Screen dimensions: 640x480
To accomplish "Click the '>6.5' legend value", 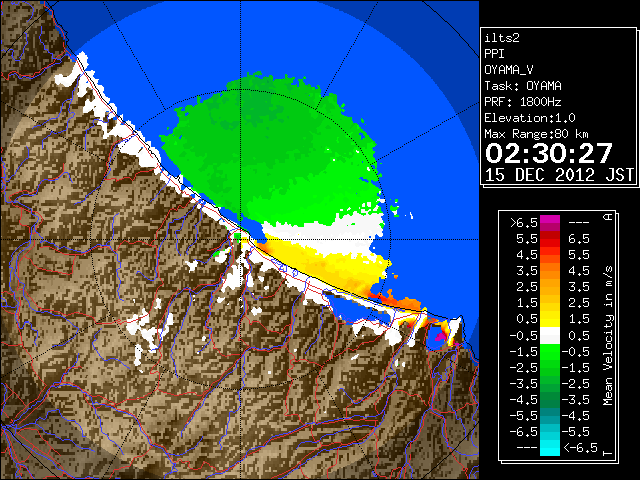I will tap(524, 223).
